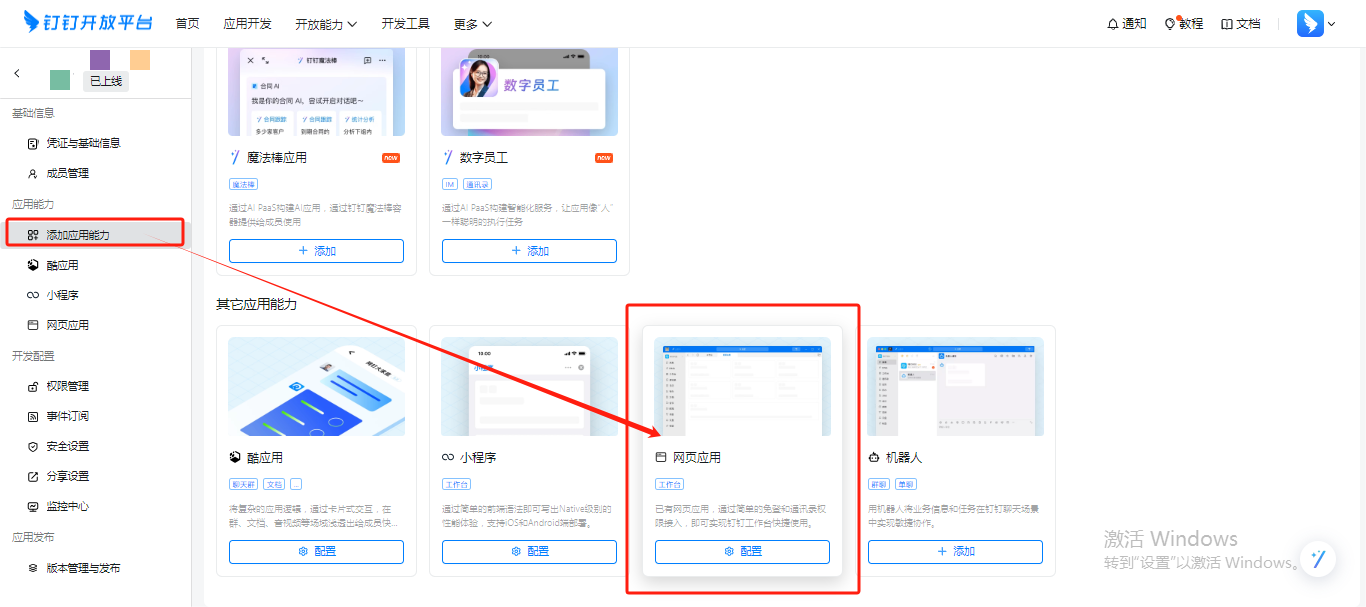Image resolution: width=1366 pixels, height=607 pixels.
Task: Click the 酷应用 card title
Action: (265, 458)
